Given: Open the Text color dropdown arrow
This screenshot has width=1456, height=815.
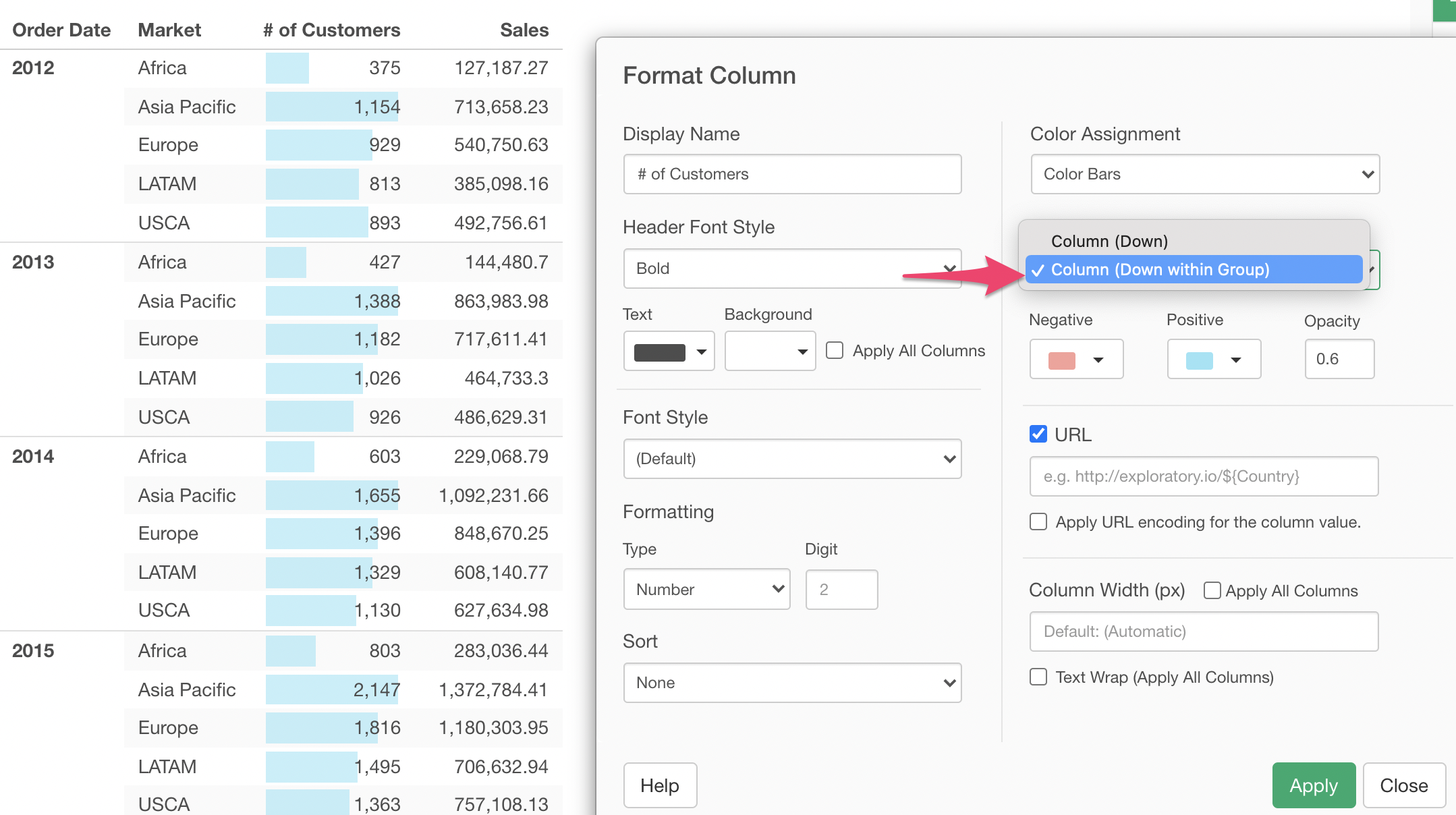Looking at the screenshot, I should (702, 352).
